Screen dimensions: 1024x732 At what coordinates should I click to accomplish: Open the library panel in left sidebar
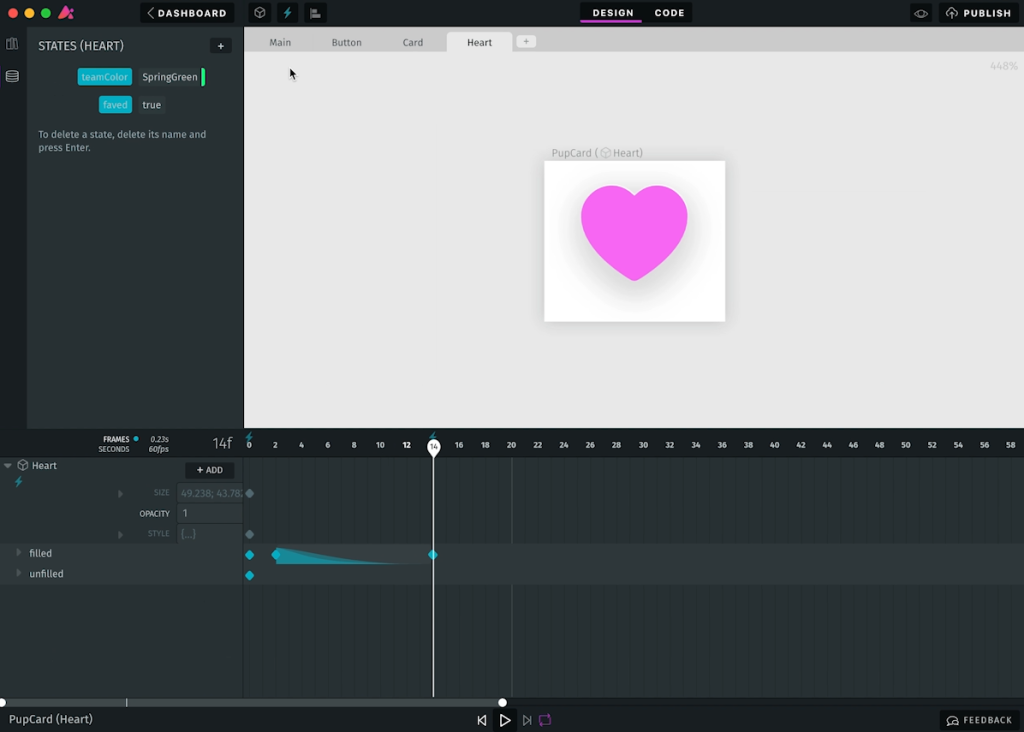[x=12, y=44]
